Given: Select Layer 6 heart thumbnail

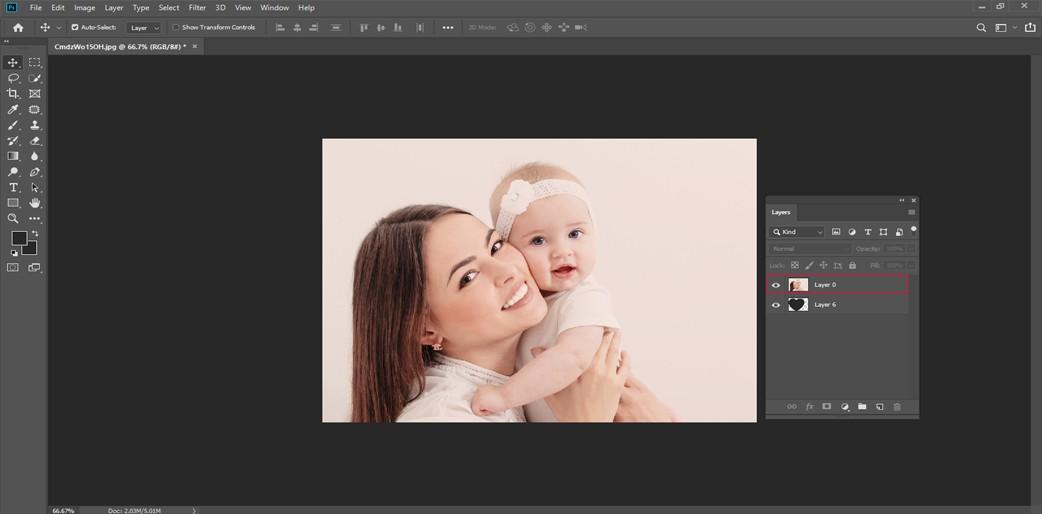Looking at the screenshot, I should pos(798,305).
